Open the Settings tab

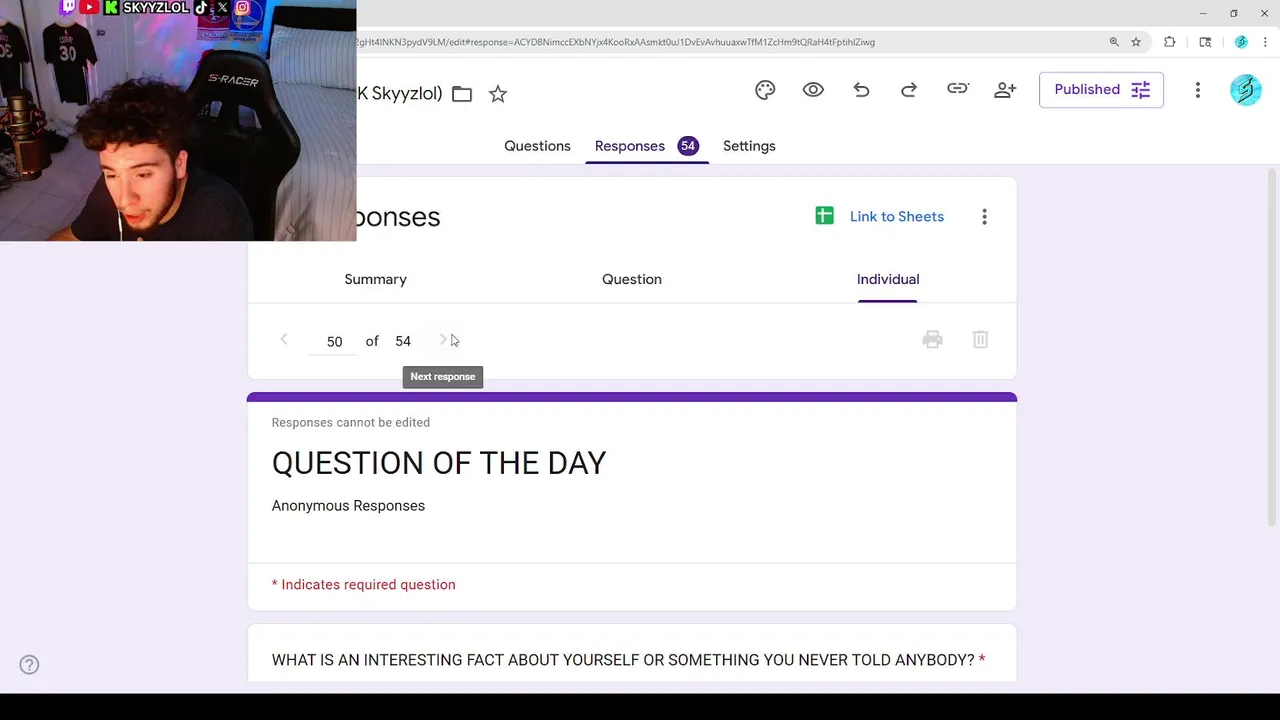749,146
